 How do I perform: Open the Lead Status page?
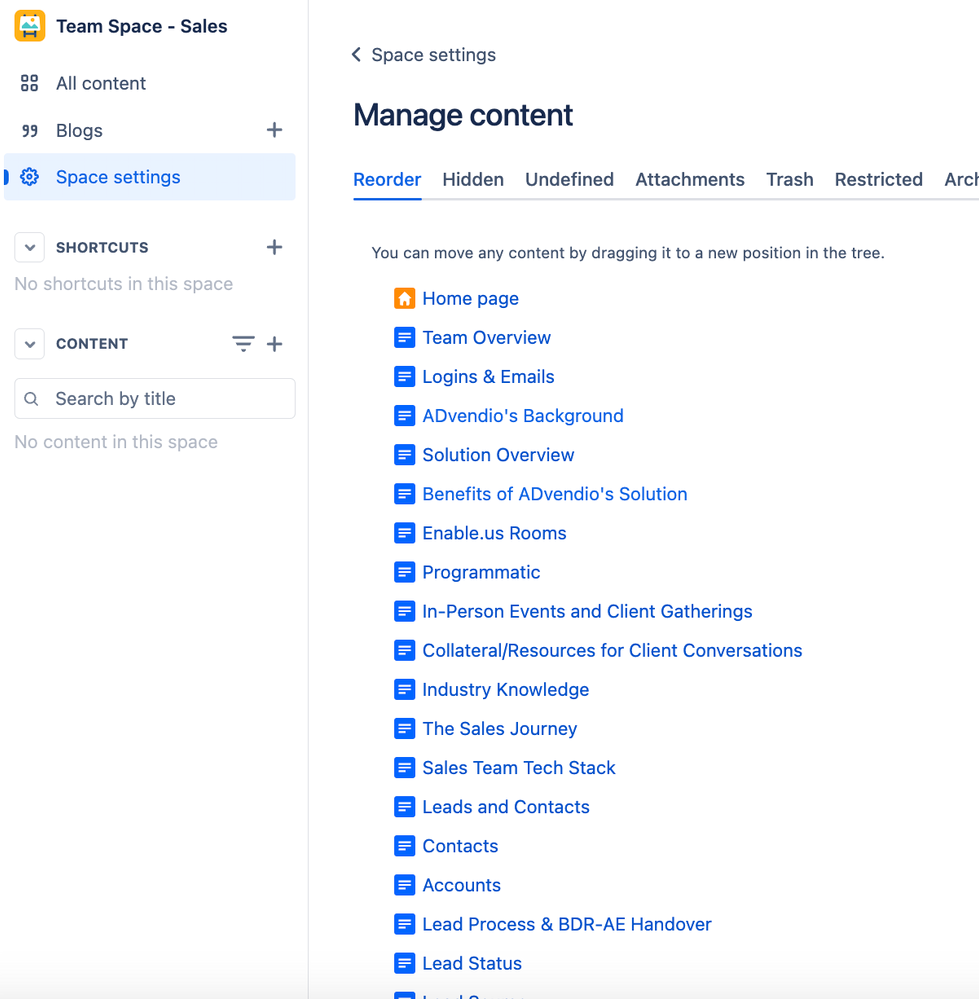click(472, 963)
